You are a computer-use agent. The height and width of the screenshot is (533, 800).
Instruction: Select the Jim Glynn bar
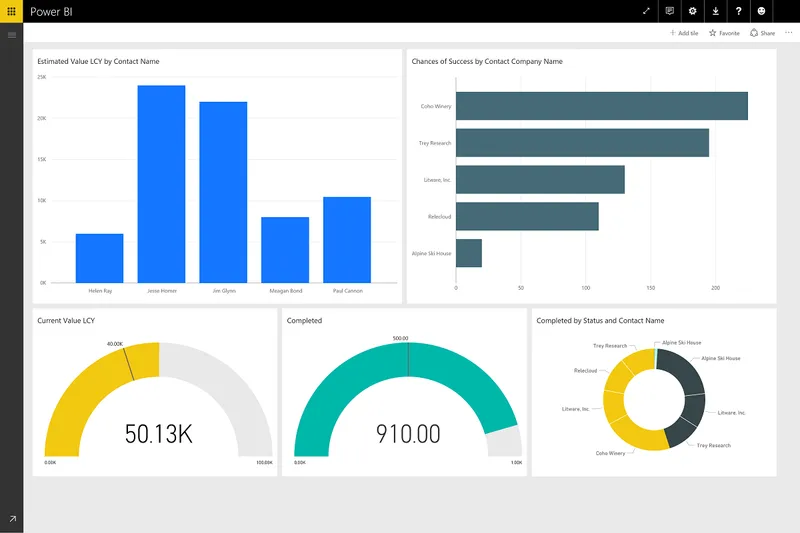[223, 192]
